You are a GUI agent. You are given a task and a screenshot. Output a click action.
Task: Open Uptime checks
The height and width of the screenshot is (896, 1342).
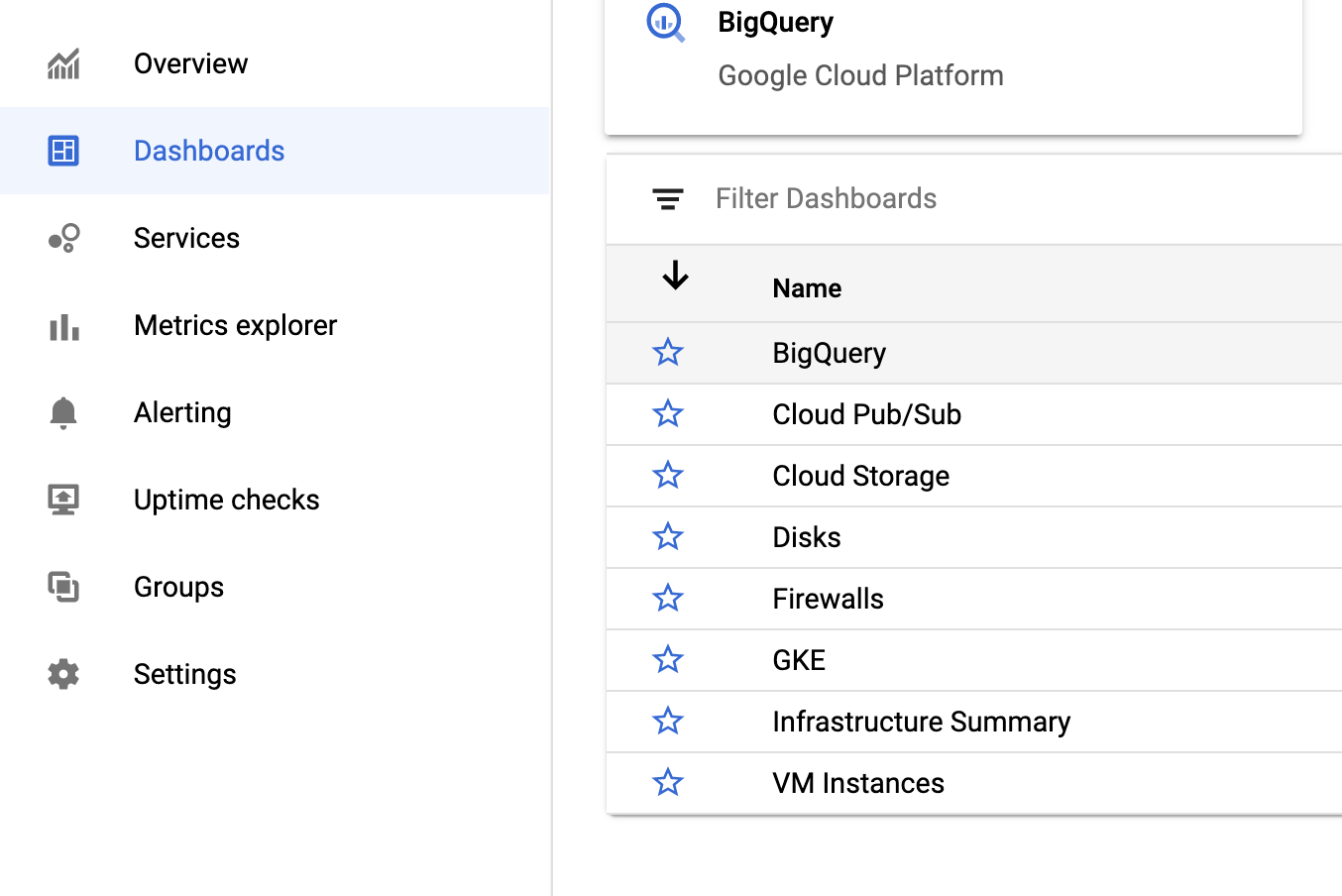click(x=275, y=500)
